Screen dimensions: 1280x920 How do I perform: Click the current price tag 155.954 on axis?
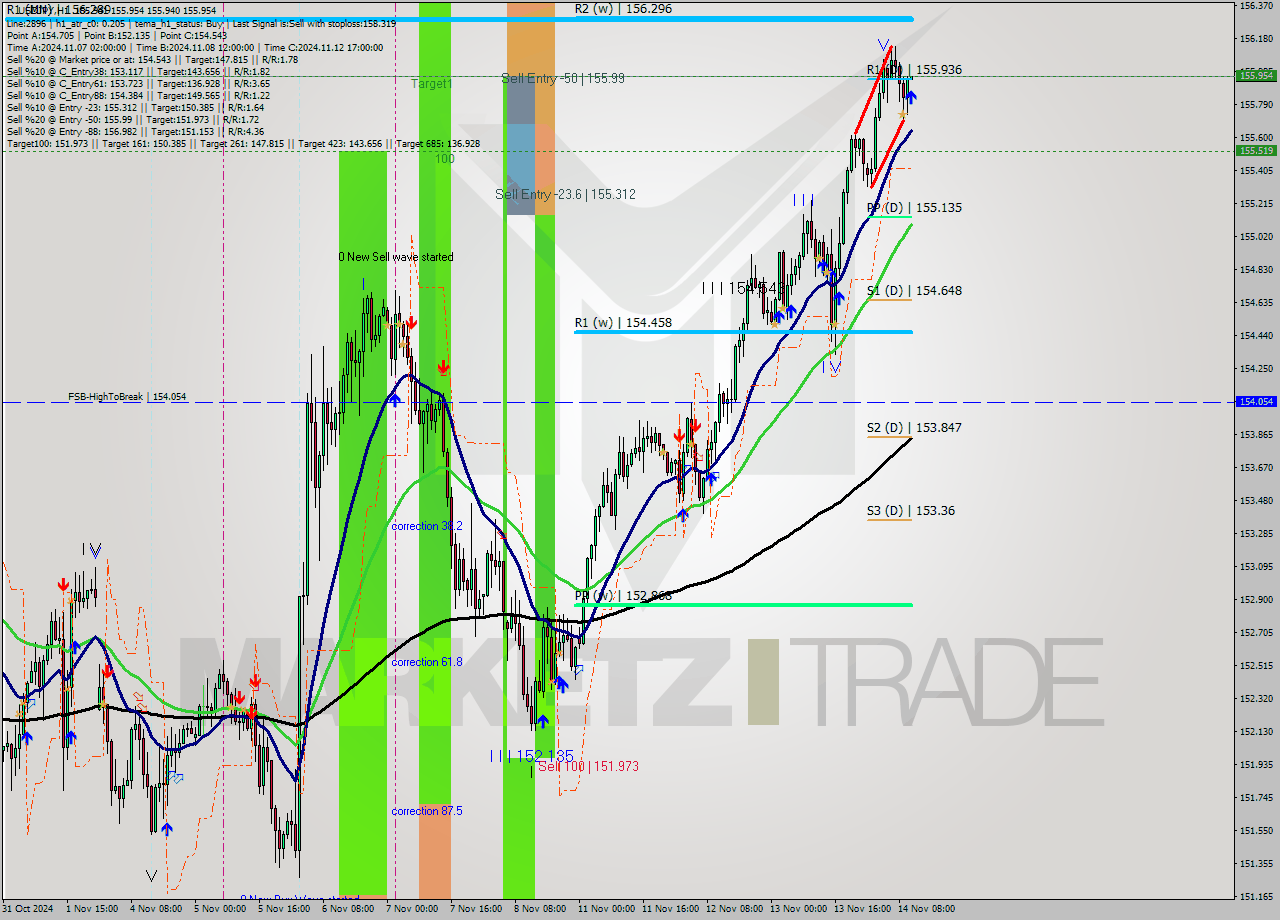click(1256, 75)
